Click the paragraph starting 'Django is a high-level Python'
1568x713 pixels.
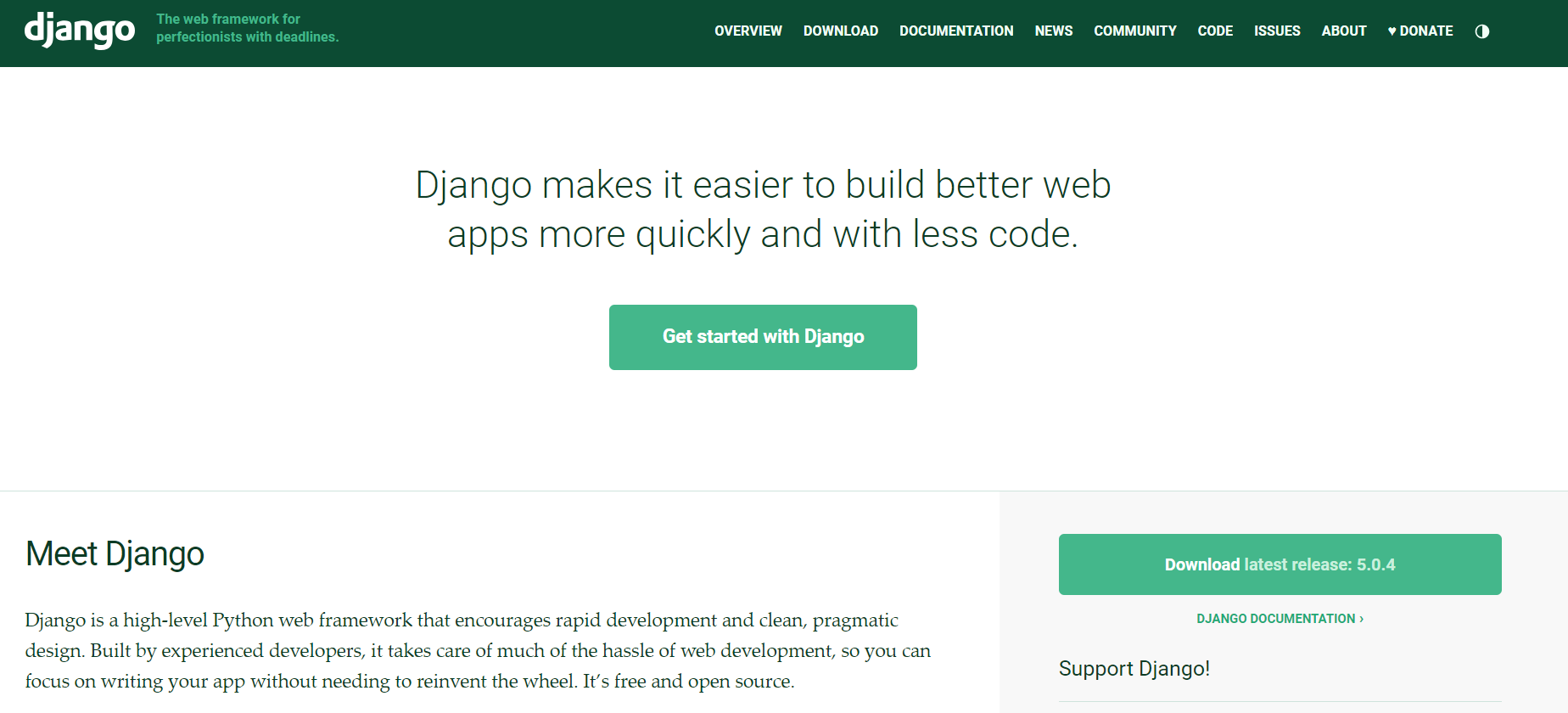478,651
